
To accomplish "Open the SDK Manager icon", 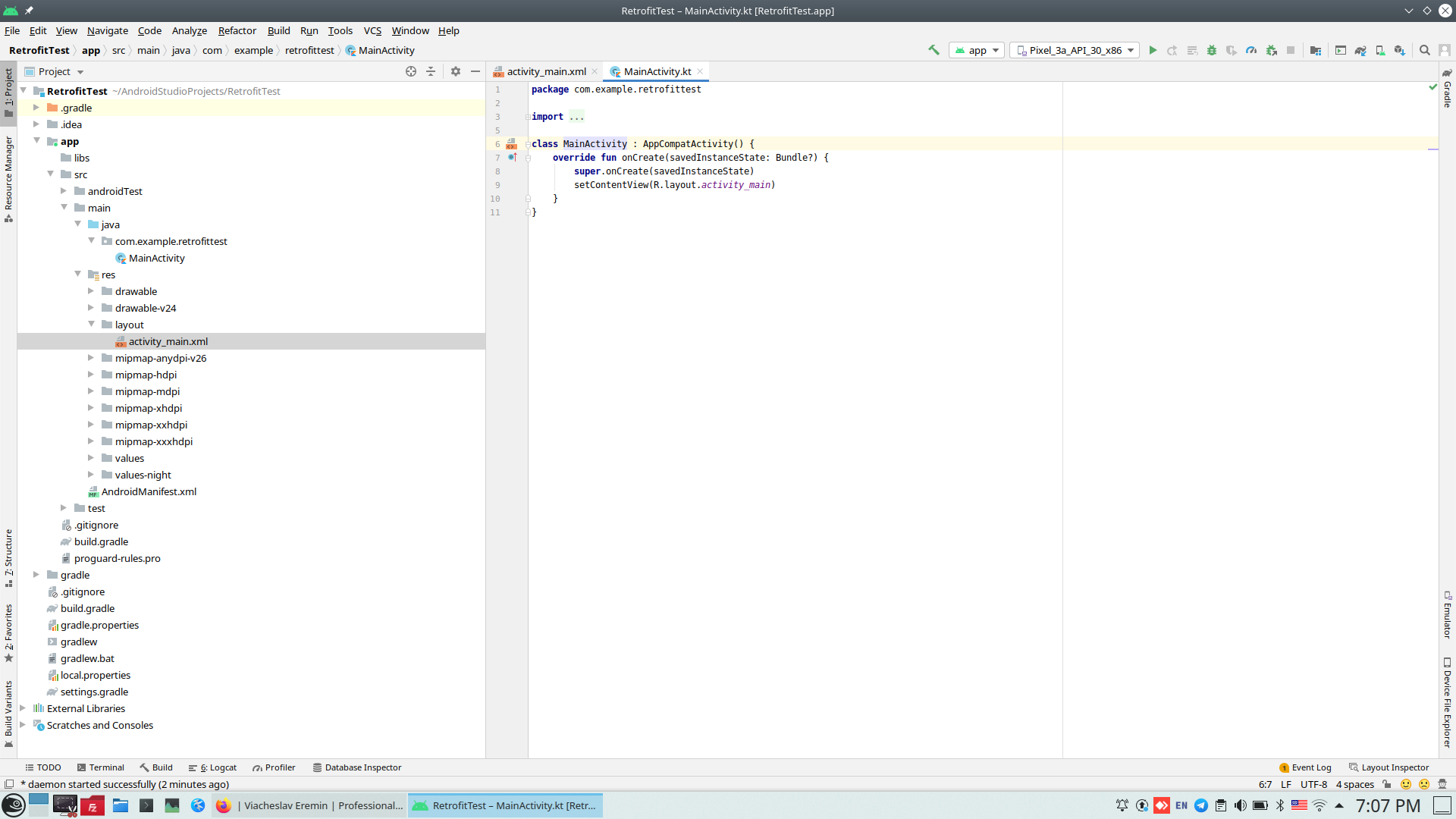I will click(x=1400, y=50).
